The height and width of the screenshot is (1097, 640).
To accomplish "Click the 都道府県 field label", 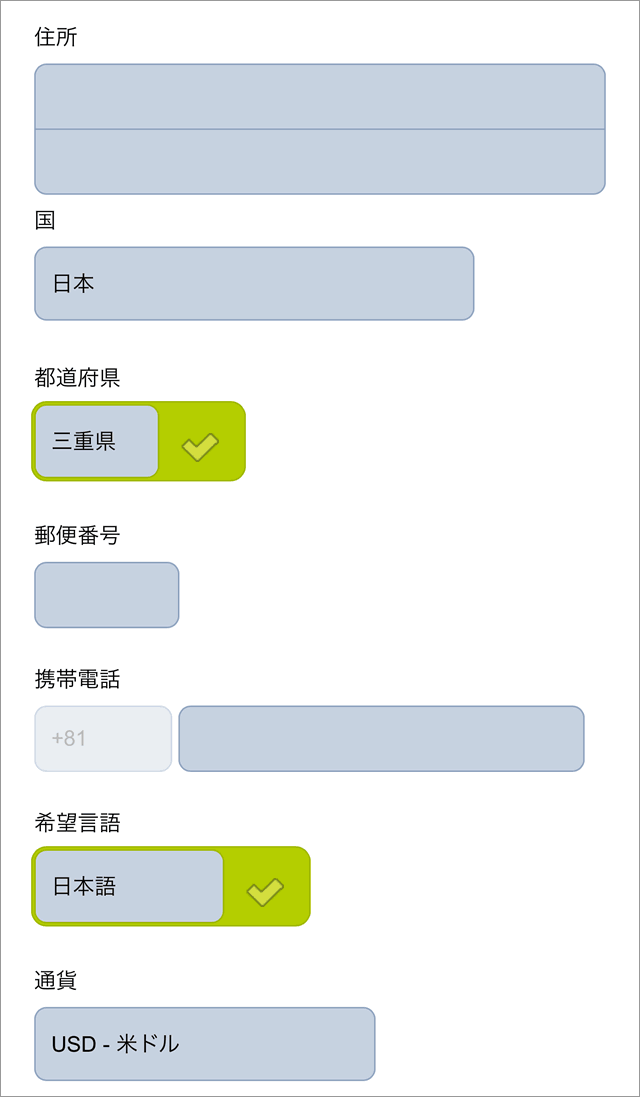I will (x=77, y=378).
